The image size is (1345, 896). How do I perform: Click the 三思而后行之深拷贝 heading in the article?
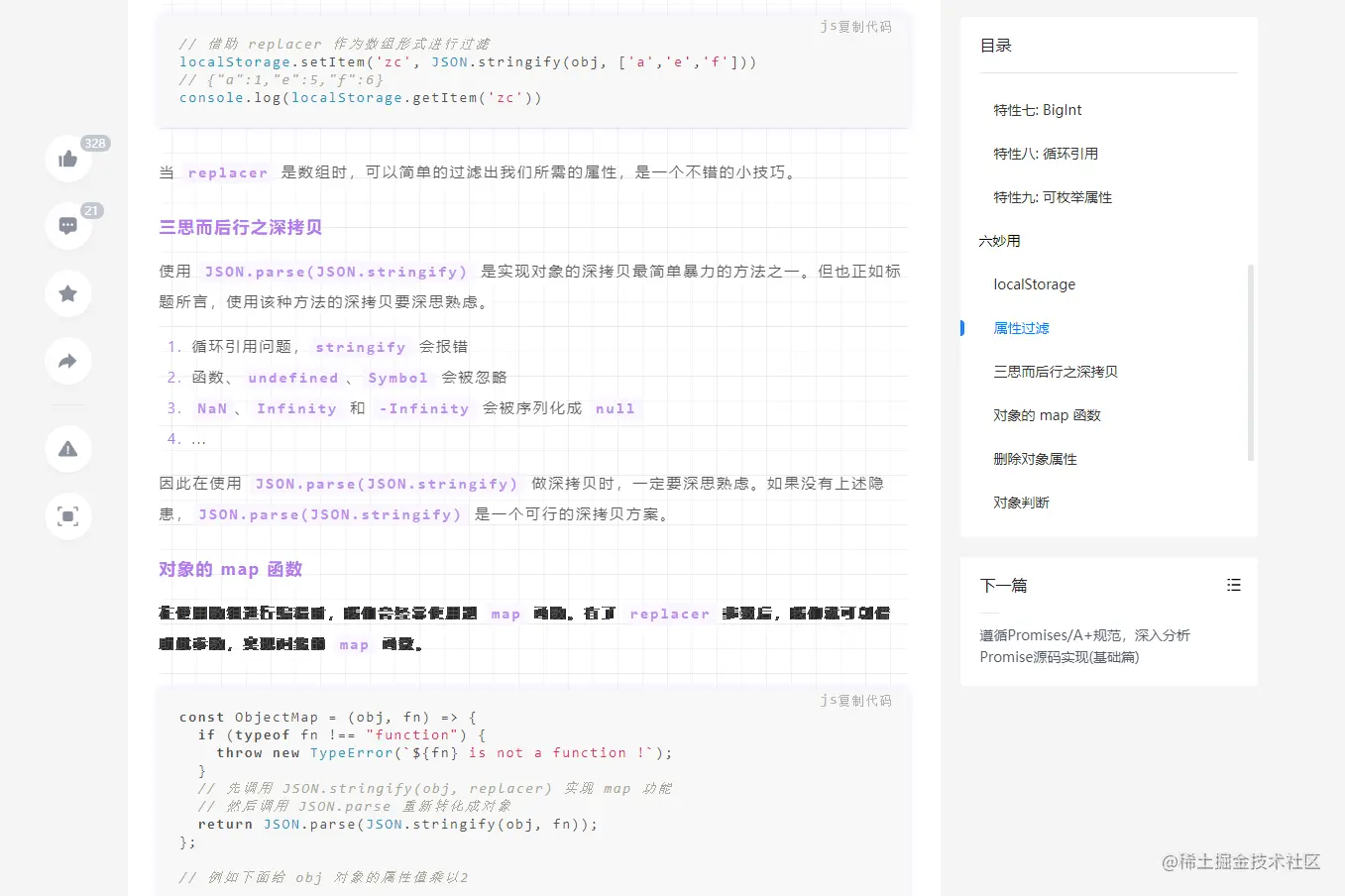tap(241, 227)
